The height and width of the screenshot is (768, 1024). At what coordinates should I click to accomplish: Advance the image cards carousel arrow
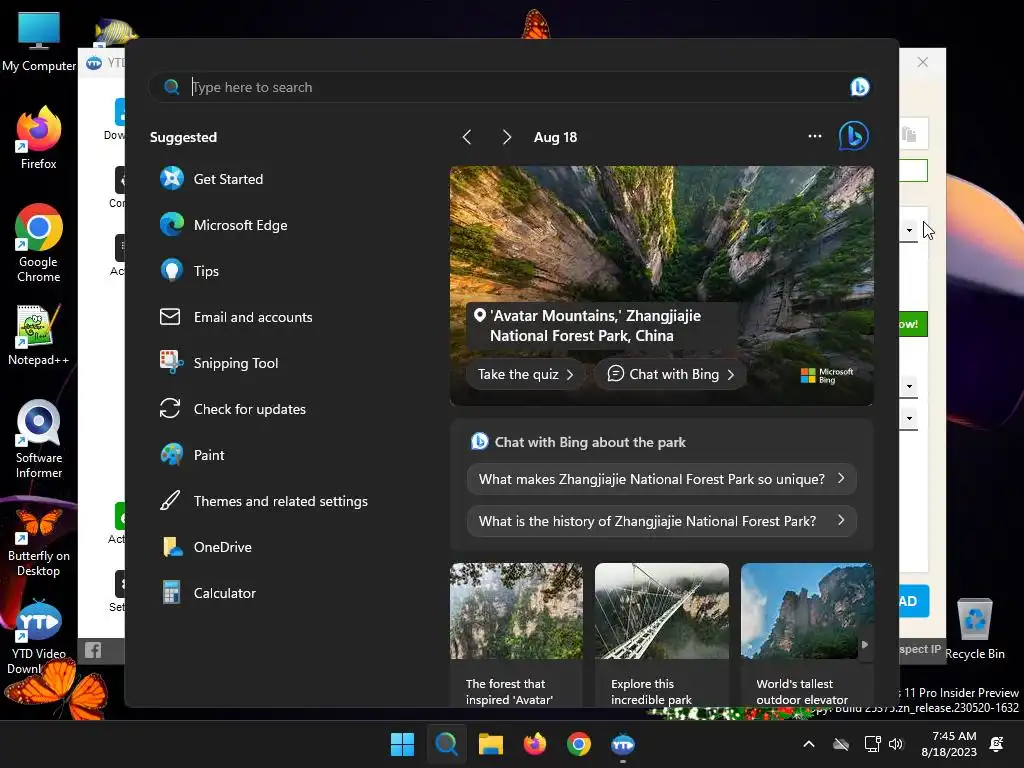coord(865,645)
